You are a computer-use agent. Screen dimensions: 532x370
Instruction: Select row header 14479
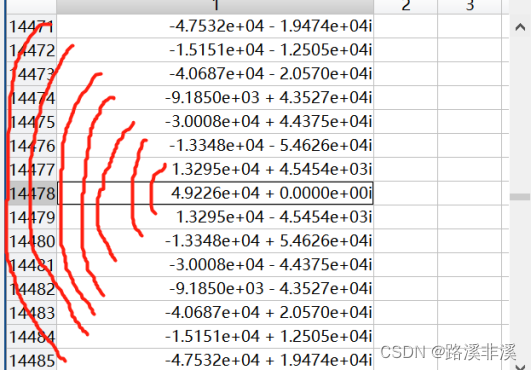coord(32,217)
